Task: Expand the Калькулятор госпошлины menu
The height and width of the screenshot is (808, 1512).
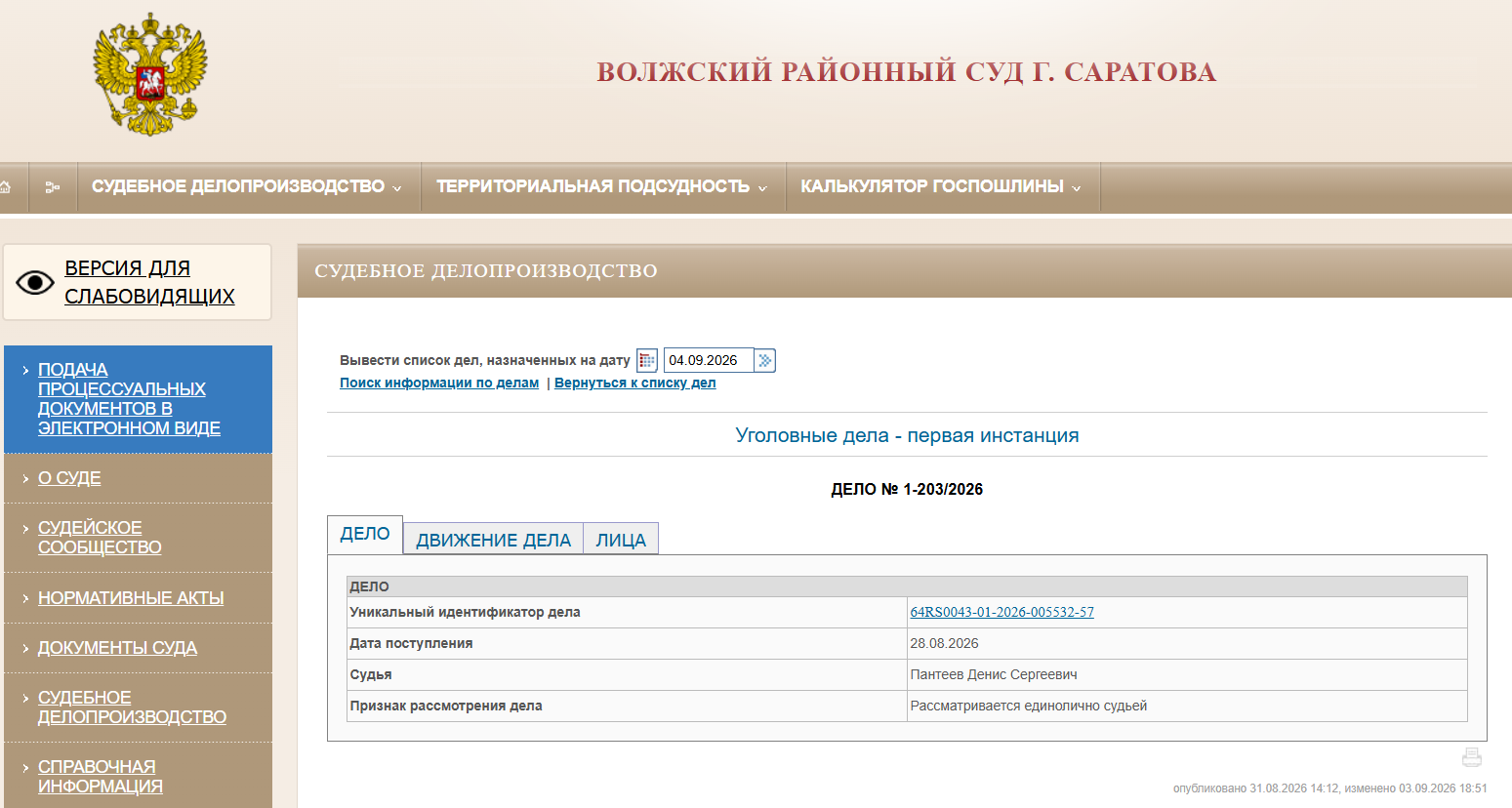Action: pyautogui.click(x=941, y=186)
